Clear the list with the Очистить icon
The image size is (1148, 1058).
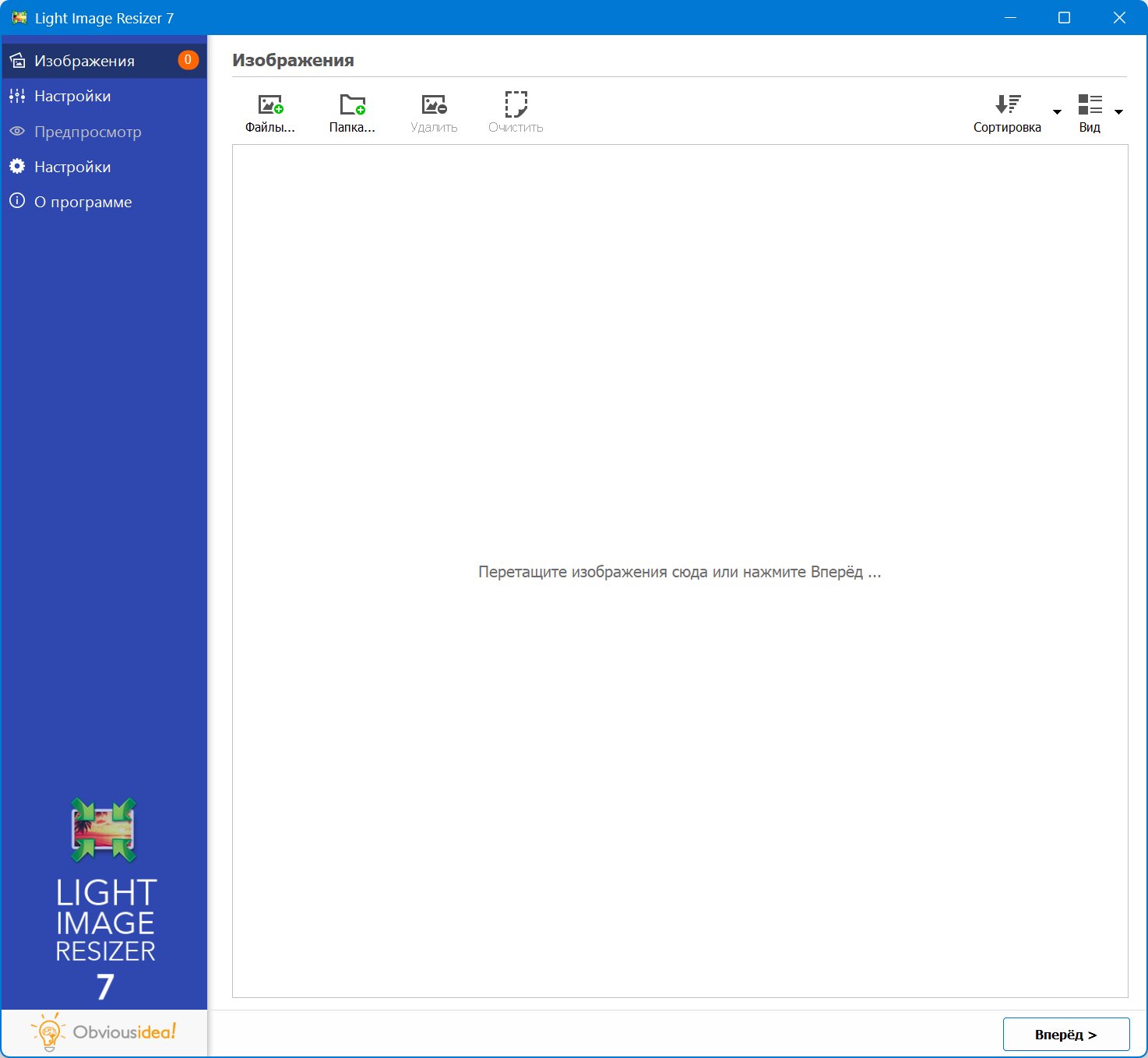(x=516, y=104)
